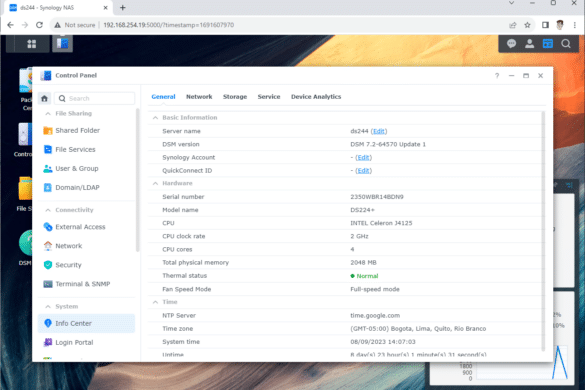This screenshot has height=390, width=585.
Task: Go to Control Panel home icon
Action: click(x=44, y=98)
